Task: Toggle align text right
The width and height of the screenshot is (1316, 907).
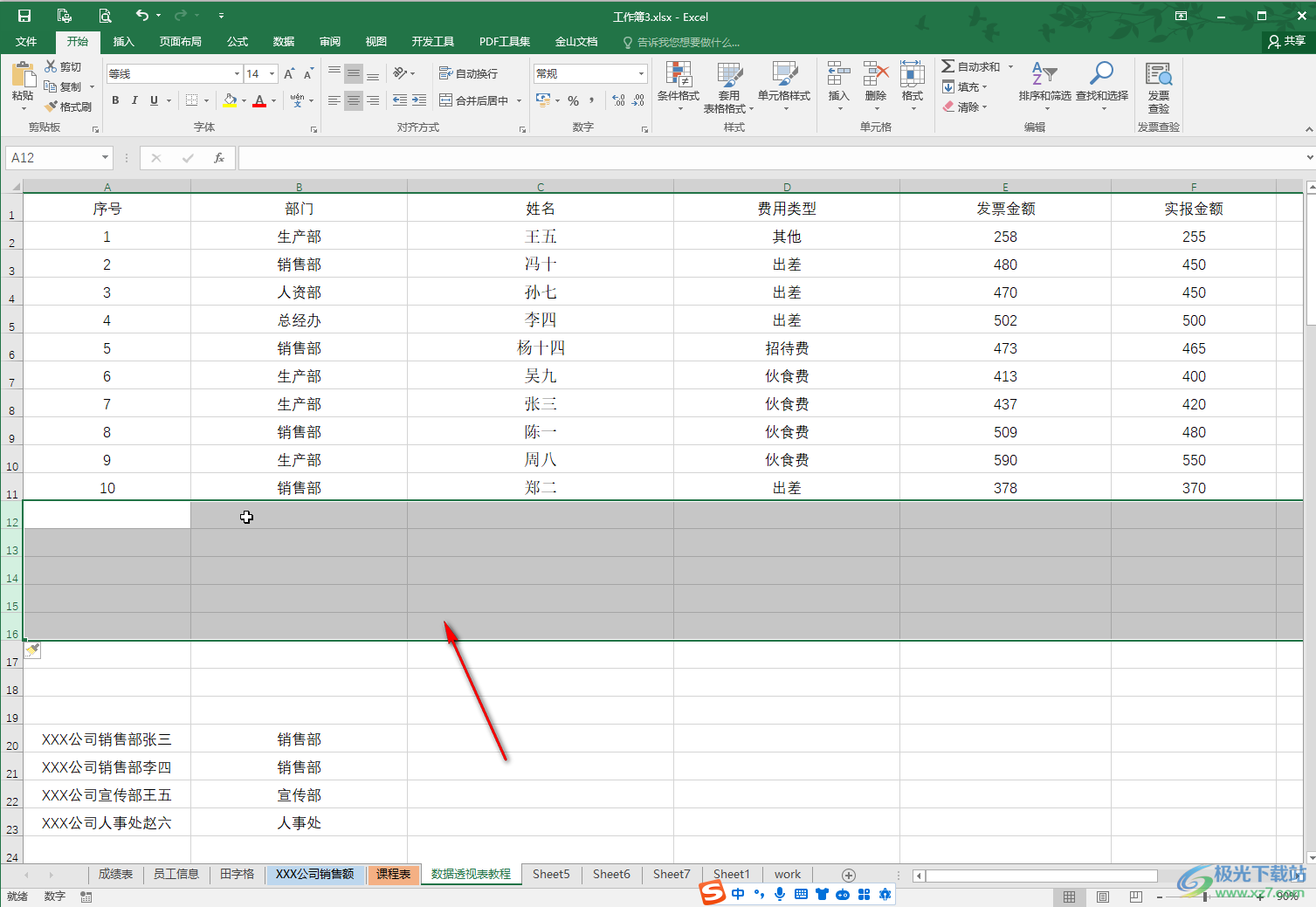Action: pyautogui.click(x=373, y=100)
